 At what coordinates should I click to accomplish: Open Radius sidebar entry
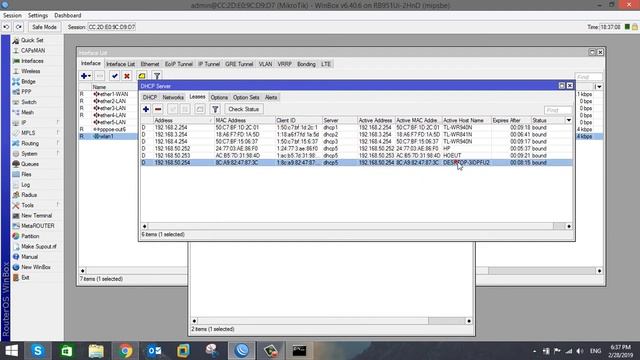click(29, 195)
